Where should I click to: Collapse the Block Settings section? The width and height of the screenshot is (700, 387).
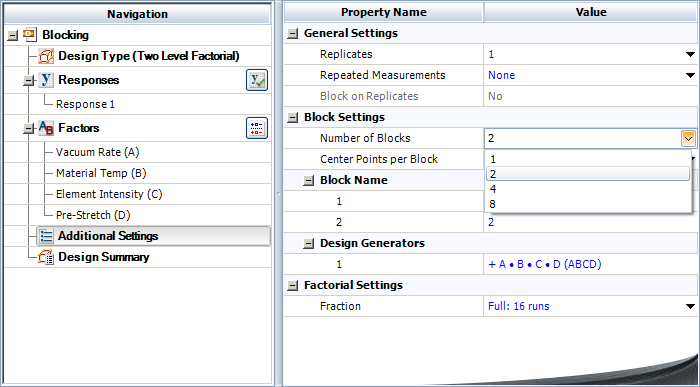point(292,117)
